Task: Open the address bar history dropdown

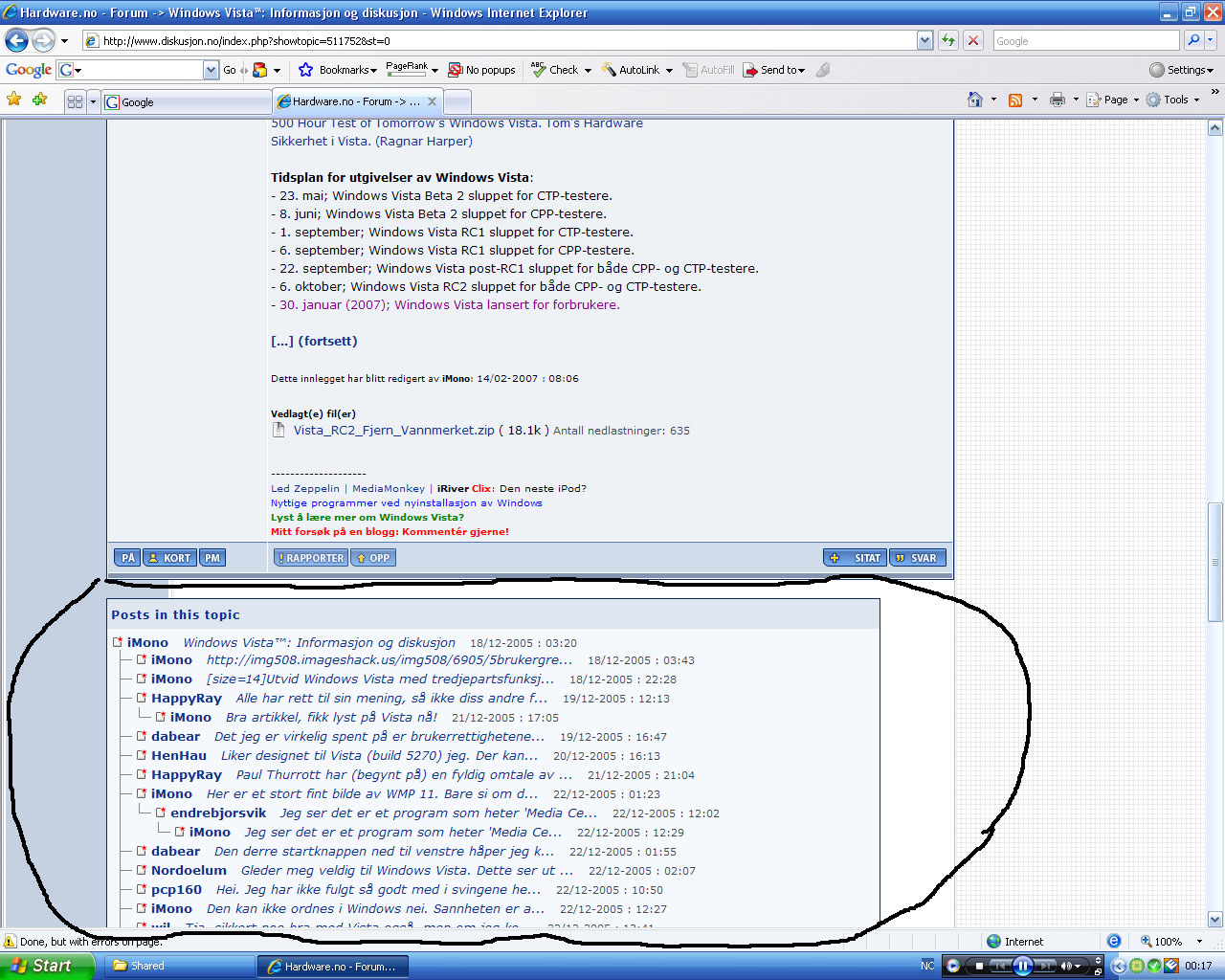Action: 924,40
